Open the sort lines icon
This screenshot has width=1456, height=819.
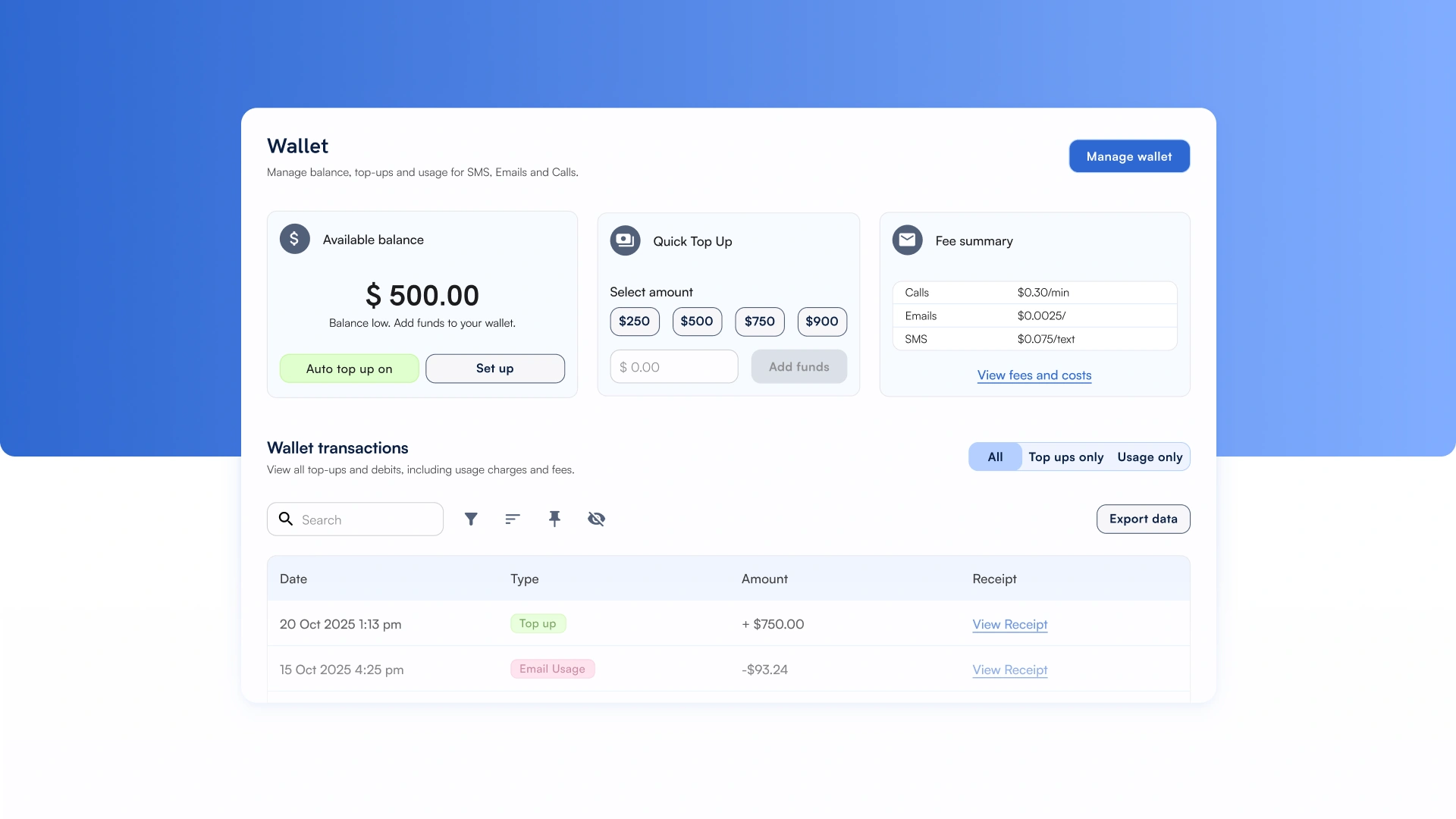[513, 519]
